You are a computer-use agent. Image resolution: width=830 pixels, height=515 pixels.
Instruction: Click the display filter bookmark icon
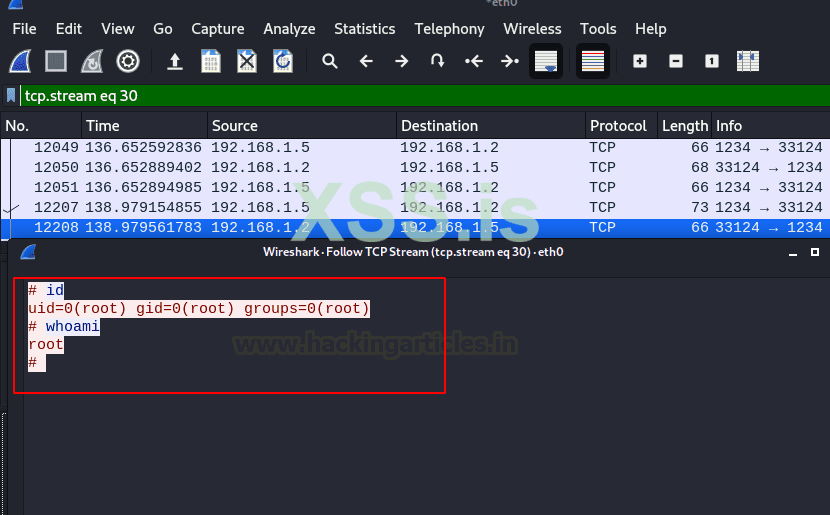pos(11,96)
